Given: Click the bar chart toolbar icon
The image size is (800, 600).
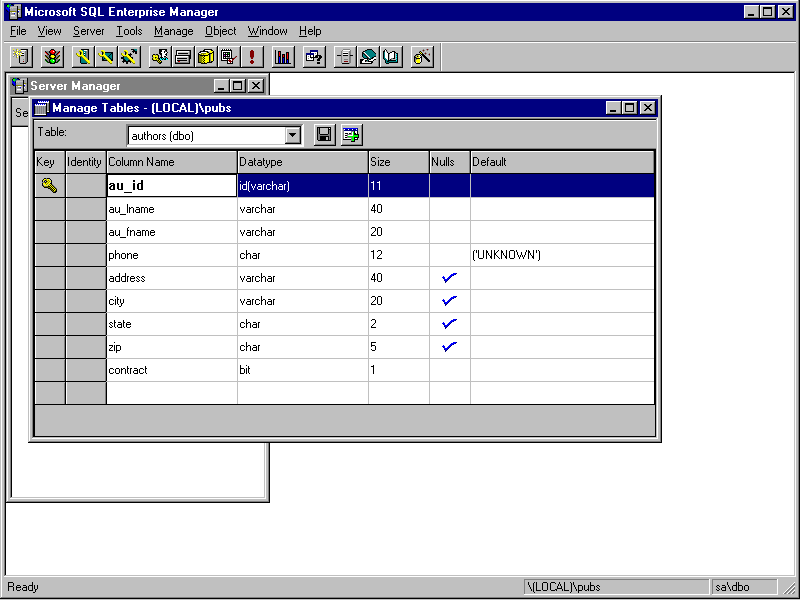Looking at the screenshot, I should click(283, 57).
